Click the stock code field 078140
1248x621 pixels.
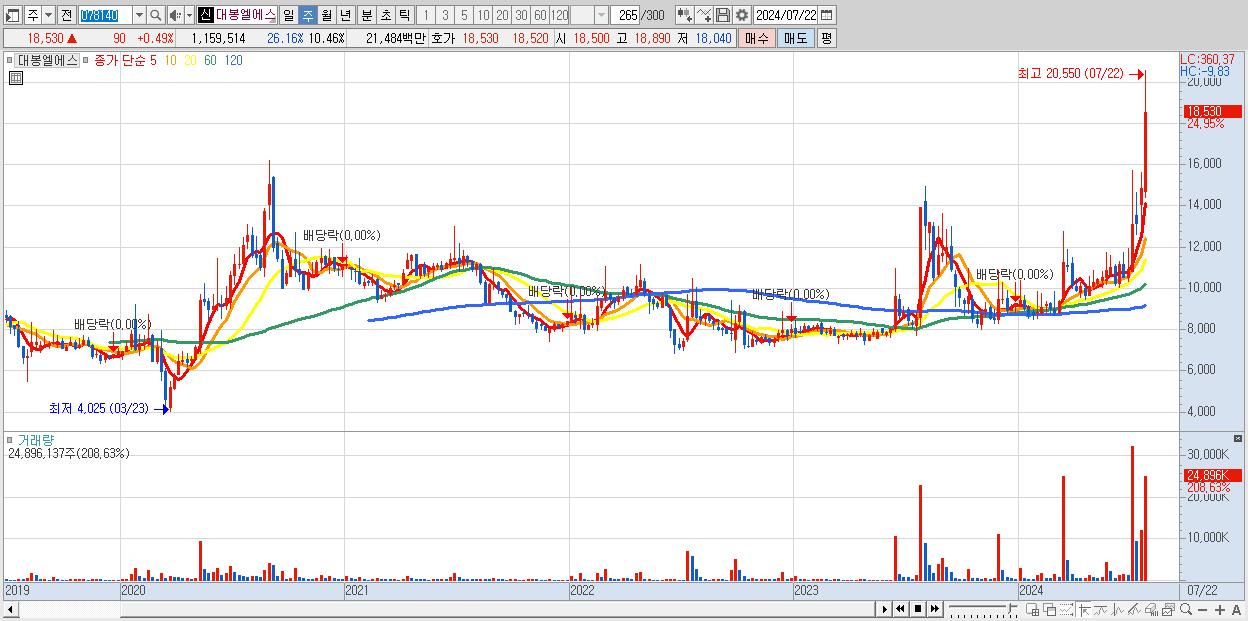coord(104,15)
